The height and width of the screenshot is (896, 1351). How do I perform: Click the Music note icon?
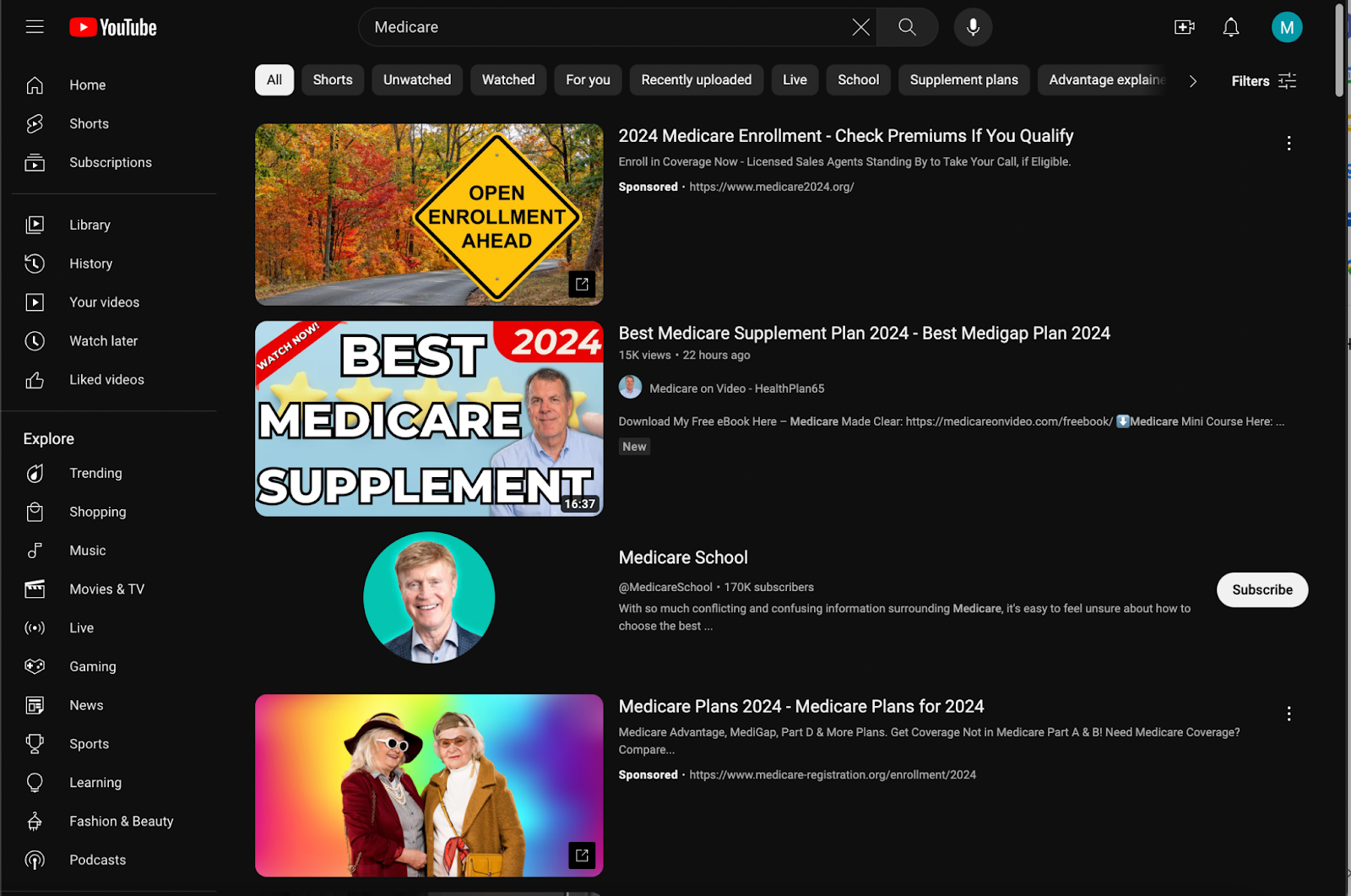[x=35, y=551]
